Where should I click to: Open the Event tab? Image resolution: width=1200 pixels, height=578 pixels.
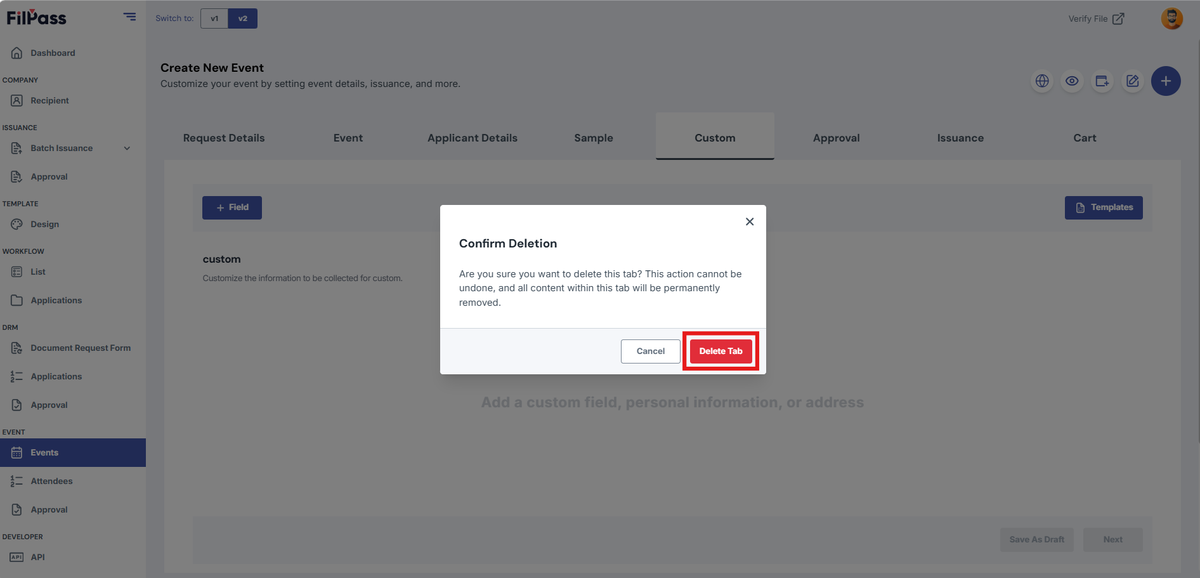(348, 138)
